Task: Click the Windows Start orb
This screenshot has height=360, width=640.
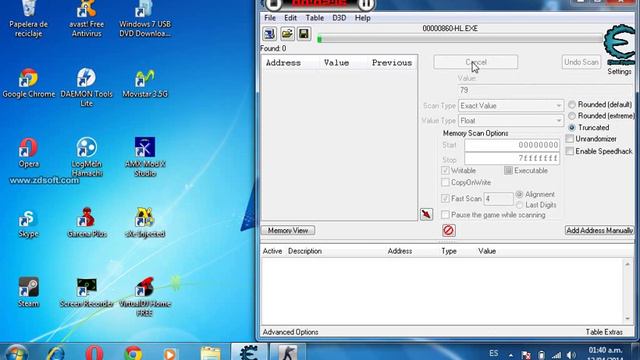Action: (x=16, y=352)
